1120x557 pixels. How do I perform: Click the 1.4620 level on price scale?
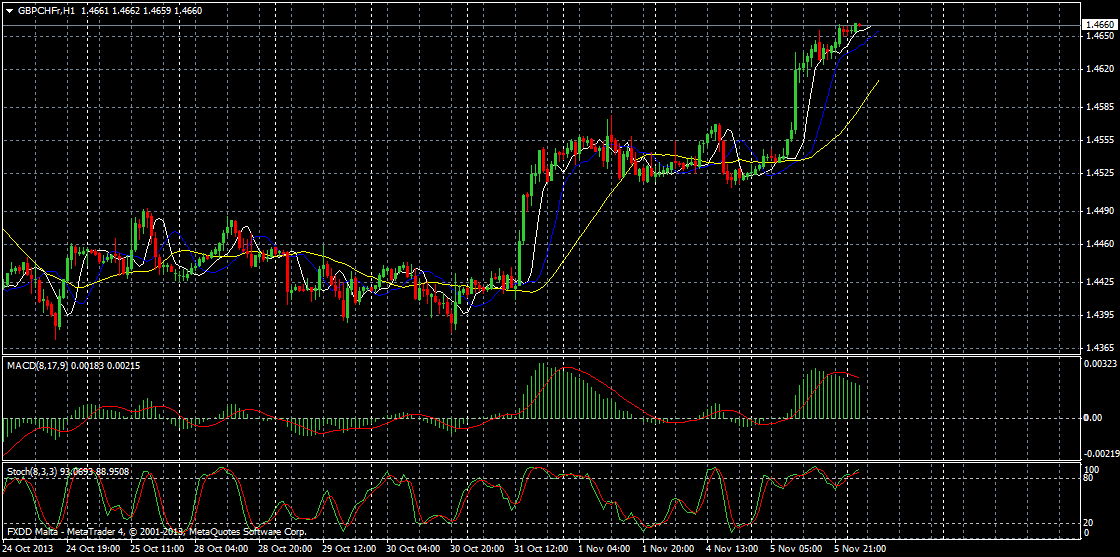tap(1099, 69)
